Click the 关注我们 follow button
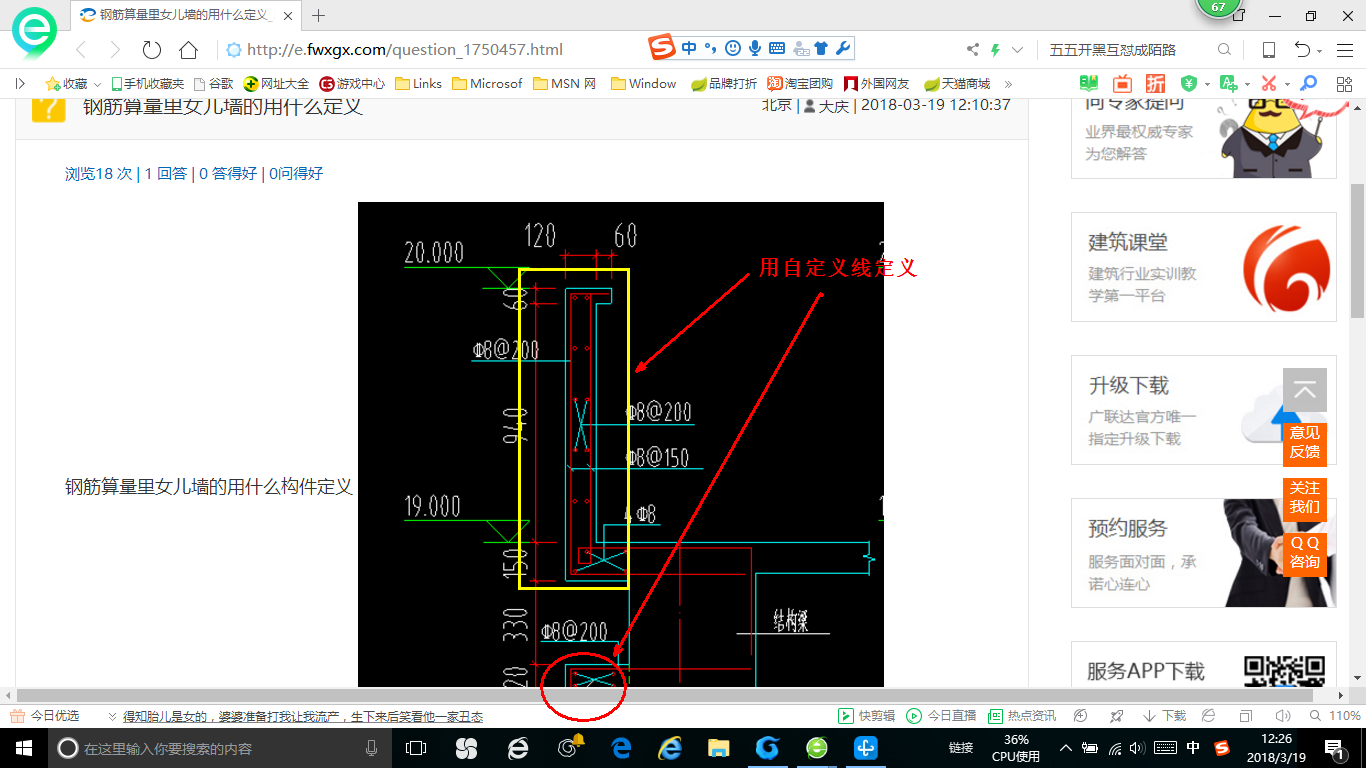The width and height of the screenshot is (1366, 768). [1305, 497]
